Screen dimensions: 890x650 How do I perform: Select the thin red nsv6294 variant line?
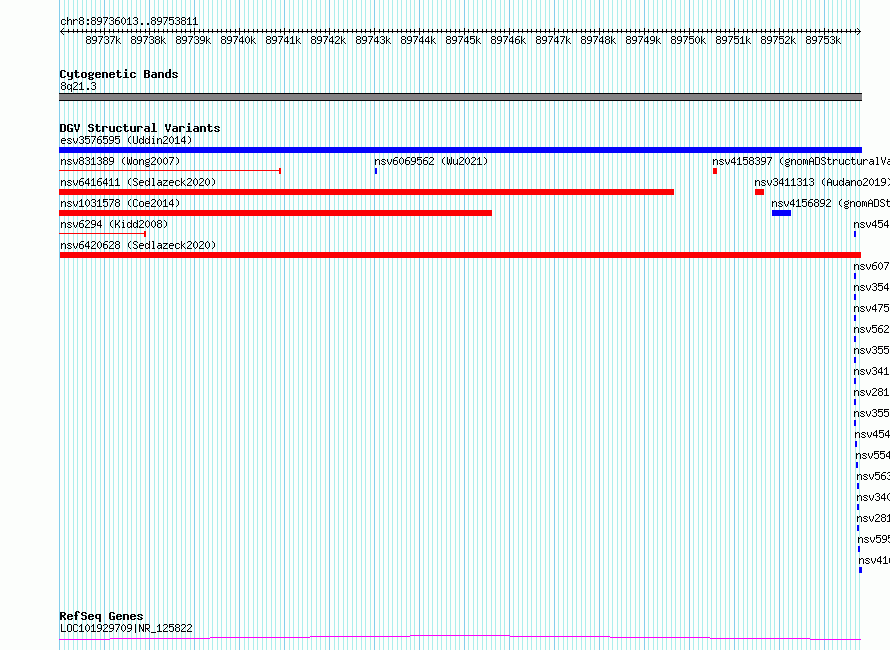coord(103,233)
